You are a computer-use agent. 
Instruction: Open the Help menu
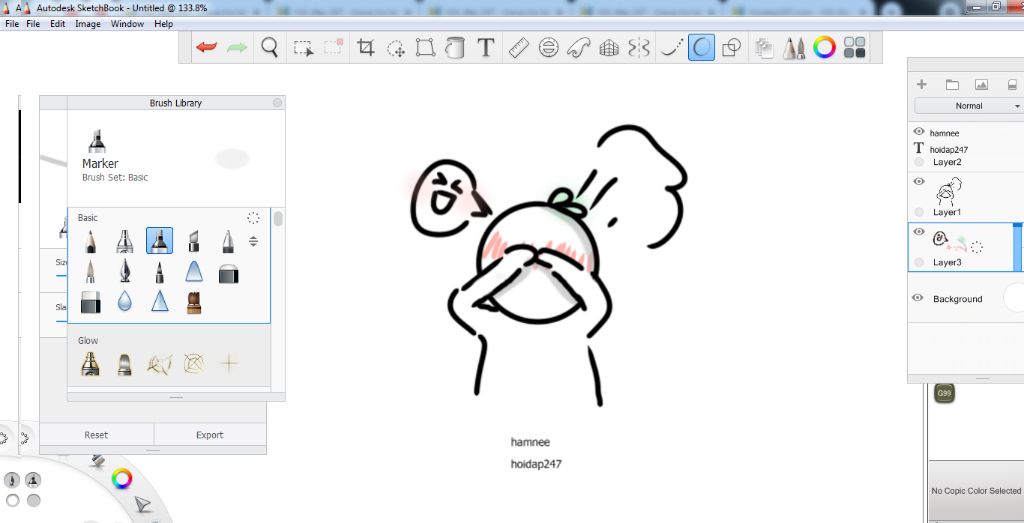click(163, 24)
